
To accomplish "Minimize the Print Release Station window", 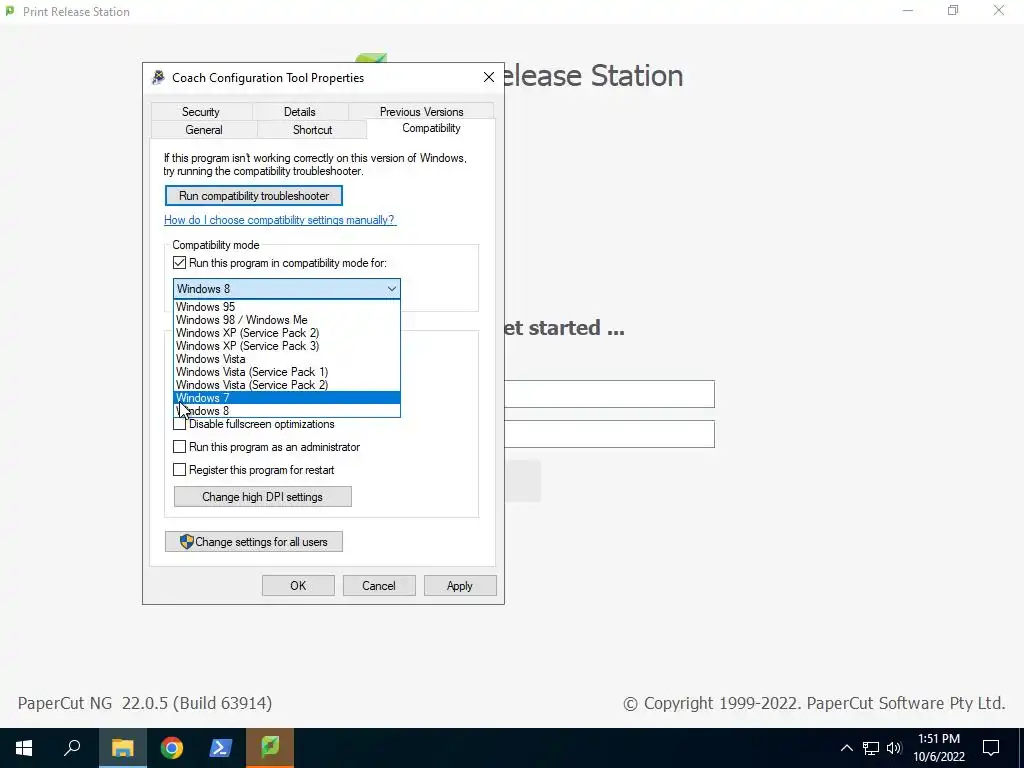I will point(908,11).
